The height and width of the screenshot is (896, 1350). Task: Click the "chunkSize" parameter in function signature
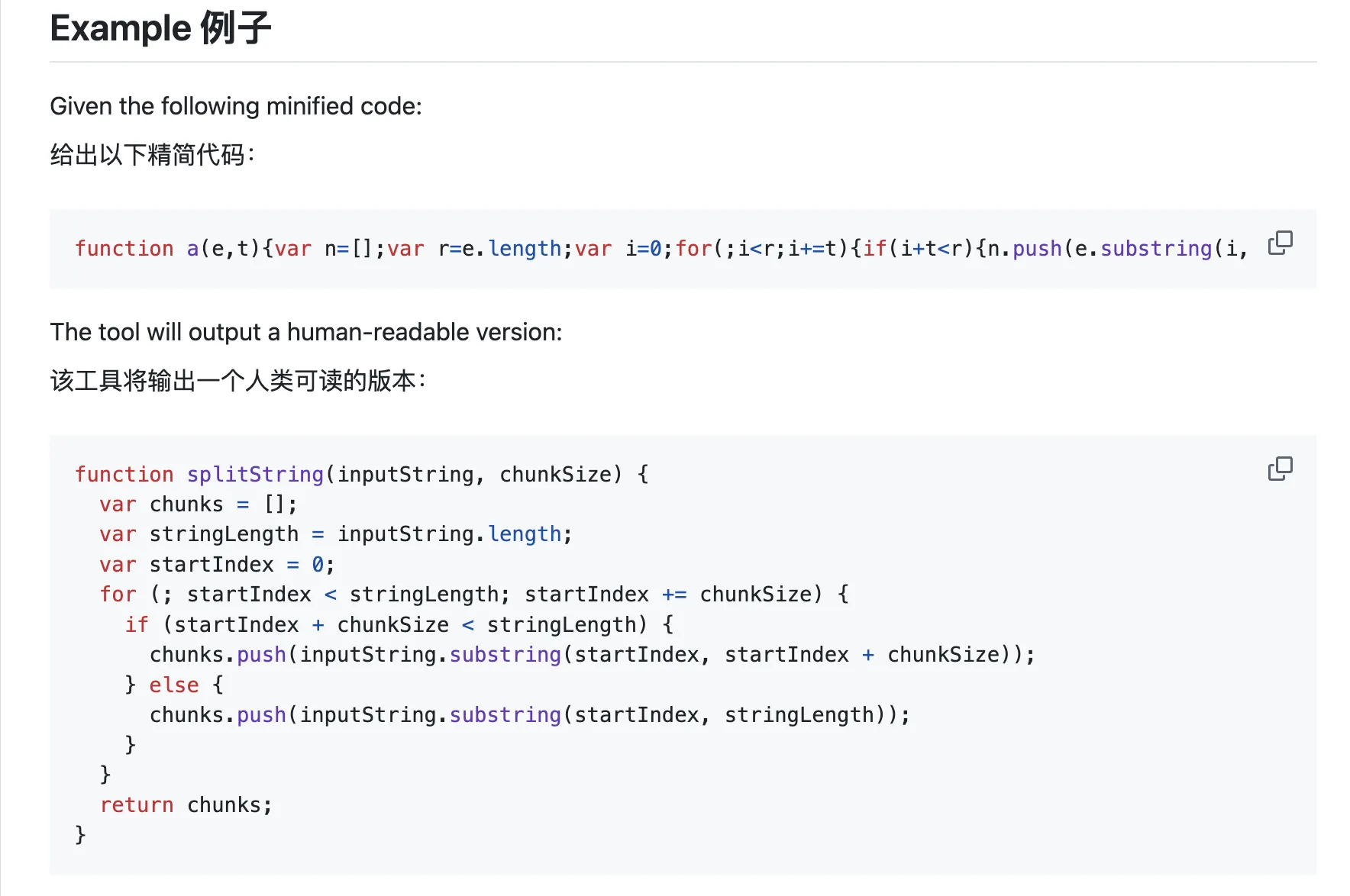pos(555,474)
